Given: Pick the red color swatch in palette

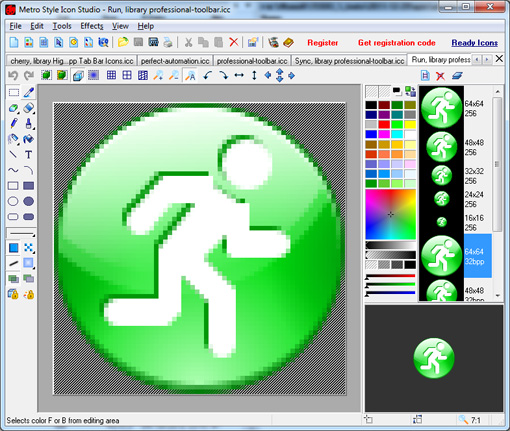Looking at the screenshot, I should 384,125.
